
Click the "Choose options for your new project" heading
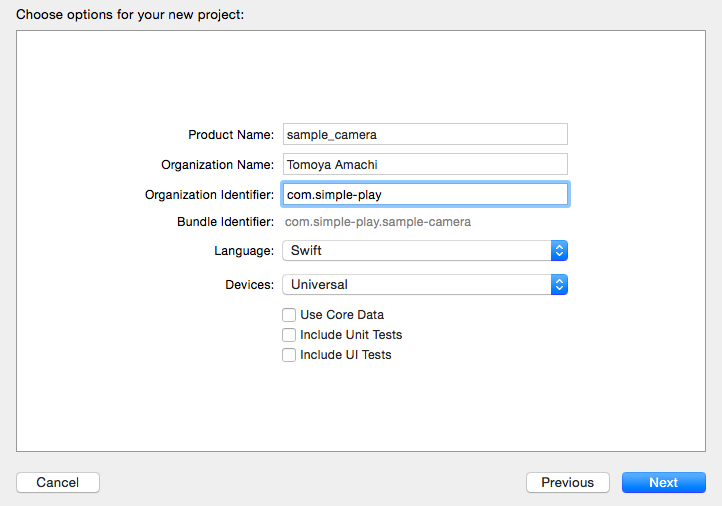coord(130,14)
